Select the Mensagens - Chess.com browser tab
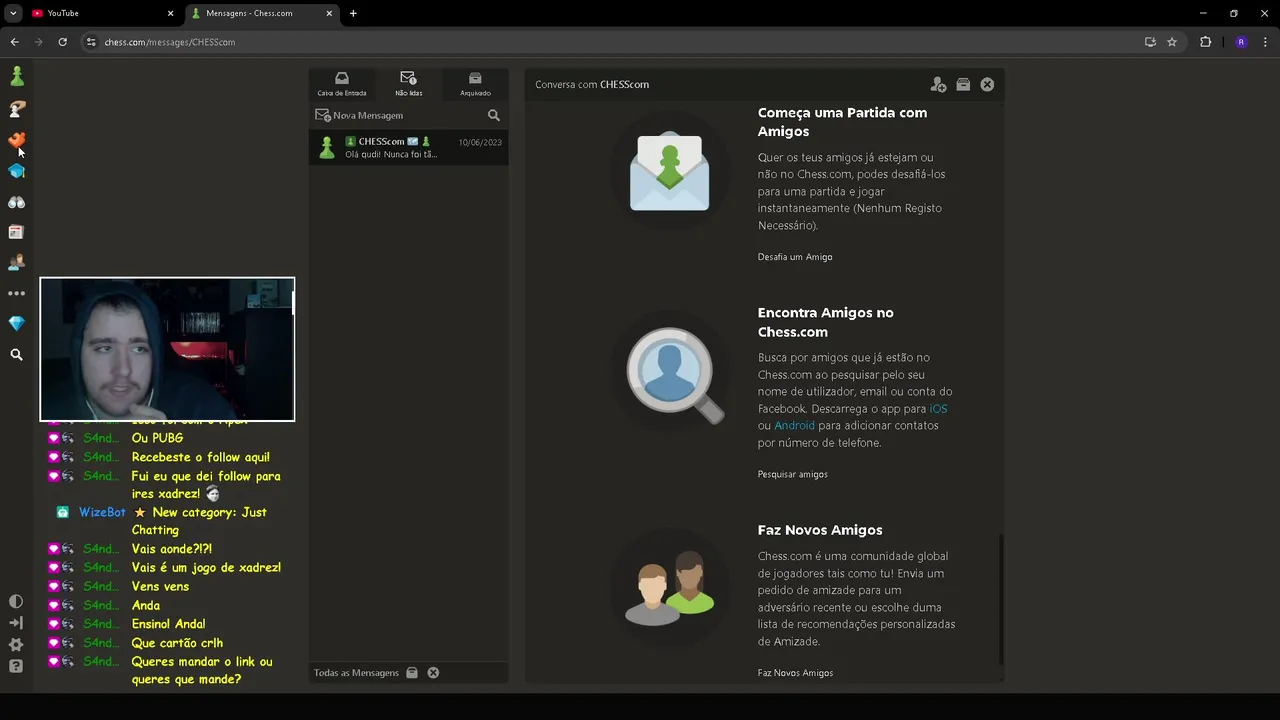The width and height of the screenshot is (1280, 720). (x=262, y=13)
